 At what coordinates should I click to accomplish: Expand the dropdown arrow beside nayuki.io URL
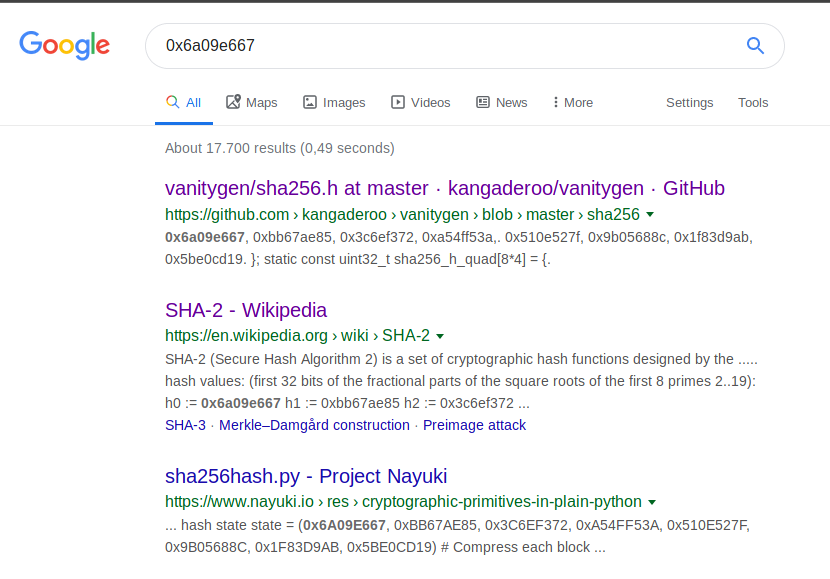[x=652, y=502]
